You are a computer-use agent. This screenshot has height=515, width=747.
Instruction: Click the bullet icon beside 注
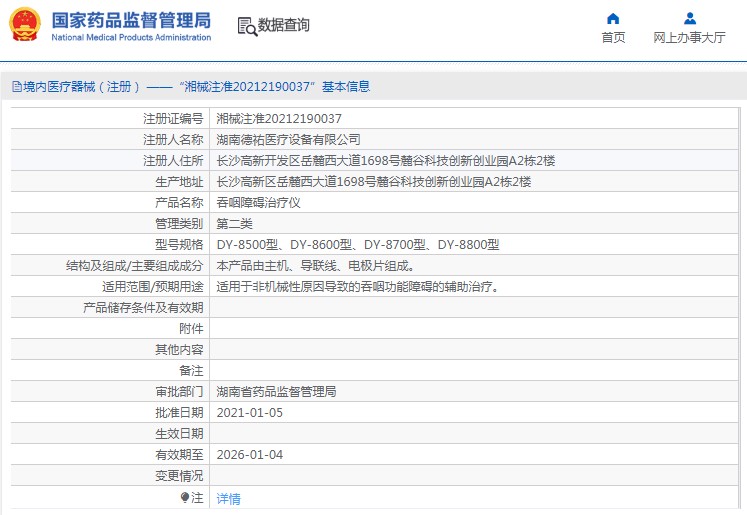tap(185, 497)
